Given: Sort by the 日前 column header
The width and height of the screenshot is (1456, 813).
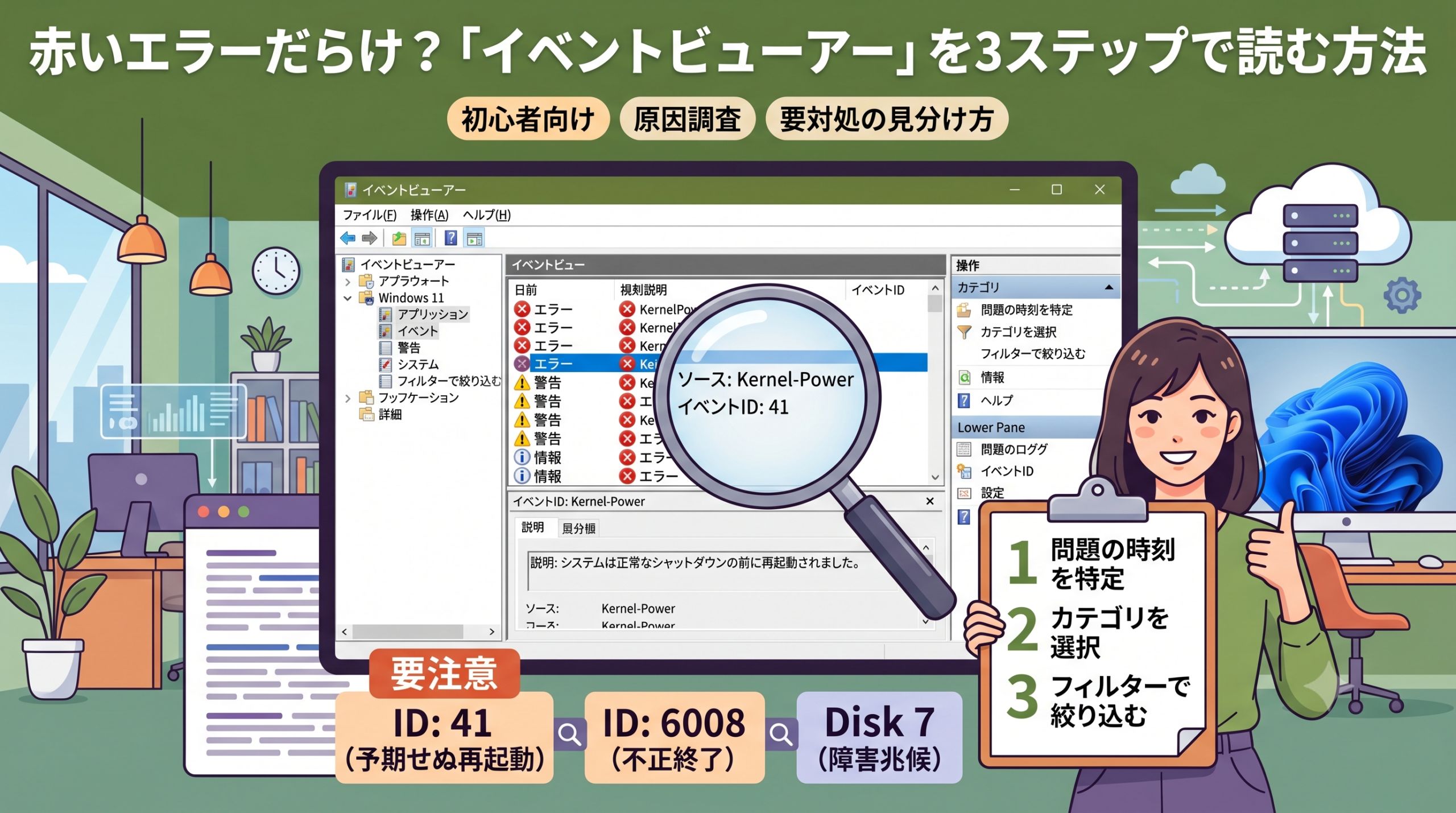Looking at the screenshot, I should (x=526, y=290).
